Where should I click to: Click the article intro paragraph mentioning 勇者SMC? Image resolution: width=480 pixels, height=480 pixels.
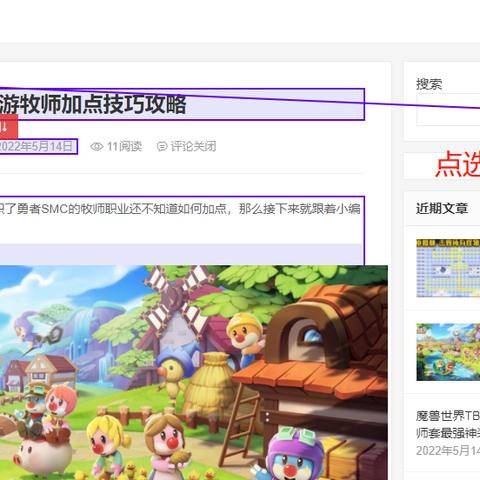click(180, 209)
